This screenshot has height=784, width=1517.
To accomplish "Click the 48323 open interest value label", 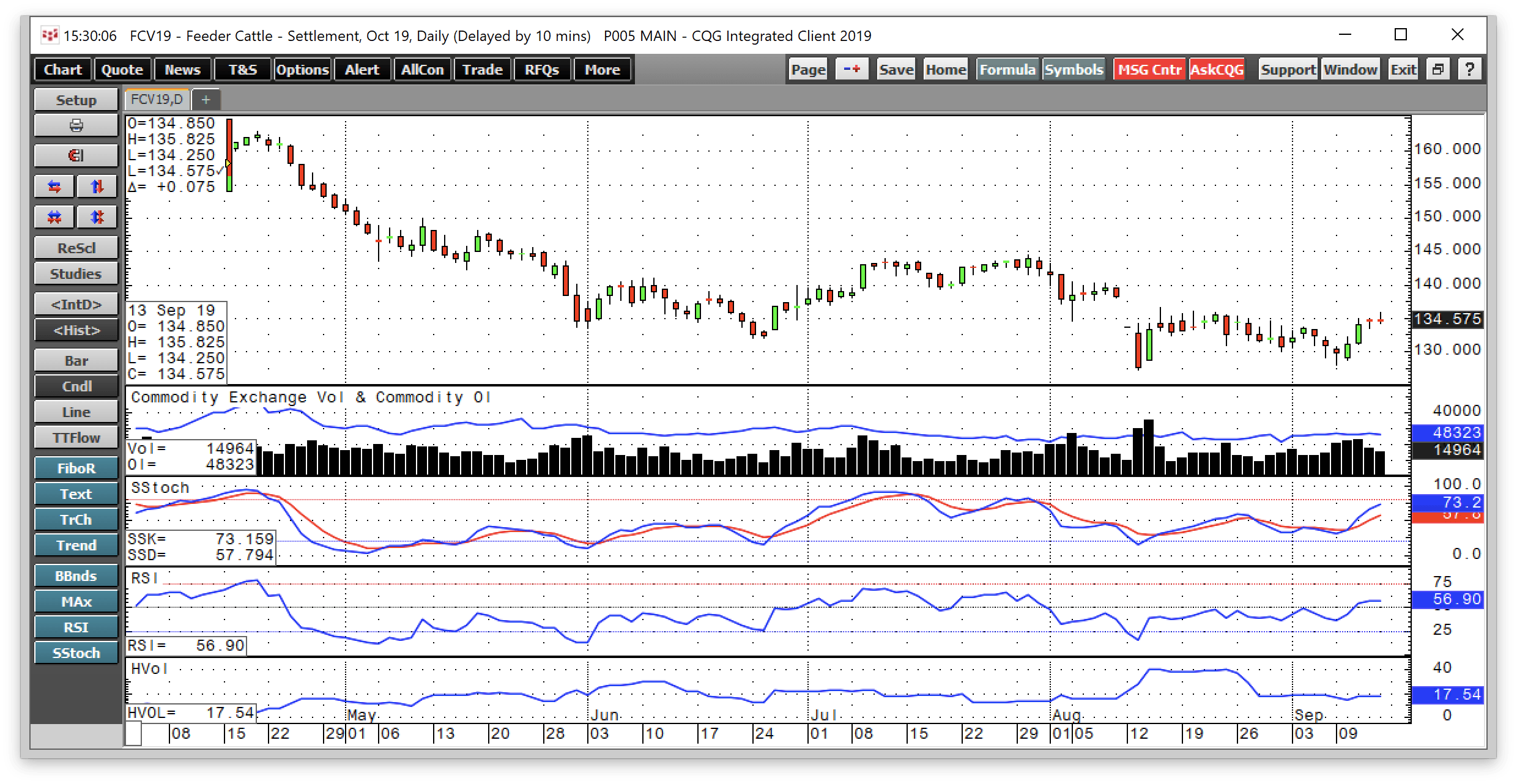I will coord(1447,432).
